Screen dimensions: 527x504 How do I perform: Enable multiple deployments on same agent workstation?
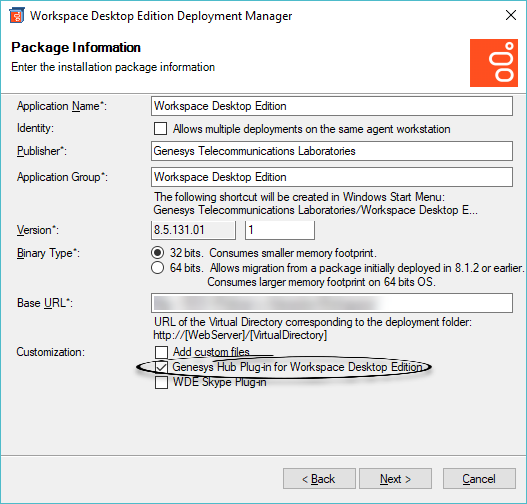[160, 129]
